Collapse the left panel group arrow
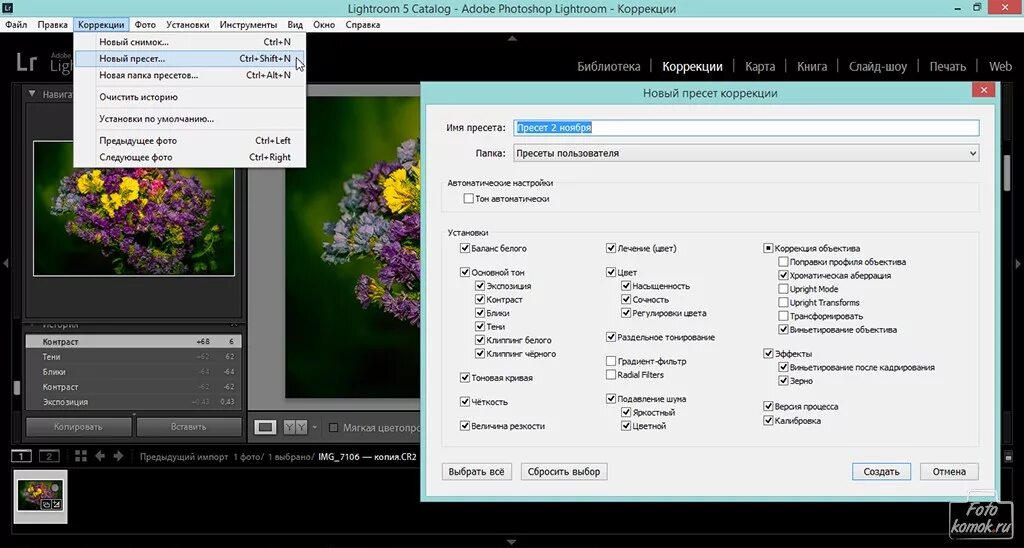Image resolution: width=1024 pixels, height=548 pixels. pos(5,264)
